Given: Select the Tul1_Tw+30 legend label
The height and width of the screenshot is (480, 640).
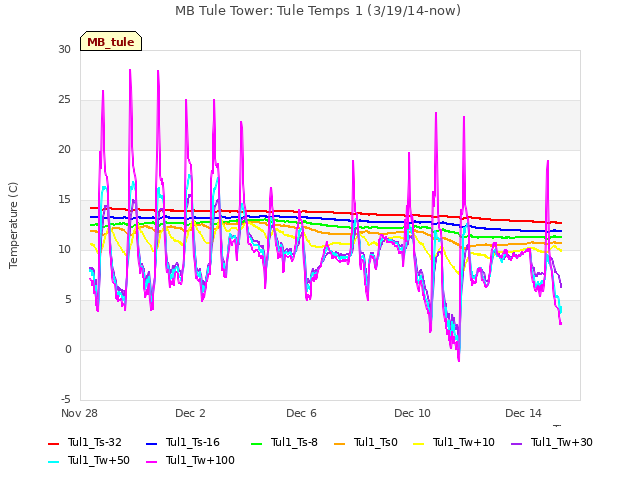Looking at the screenshot, I should [562, 442].
